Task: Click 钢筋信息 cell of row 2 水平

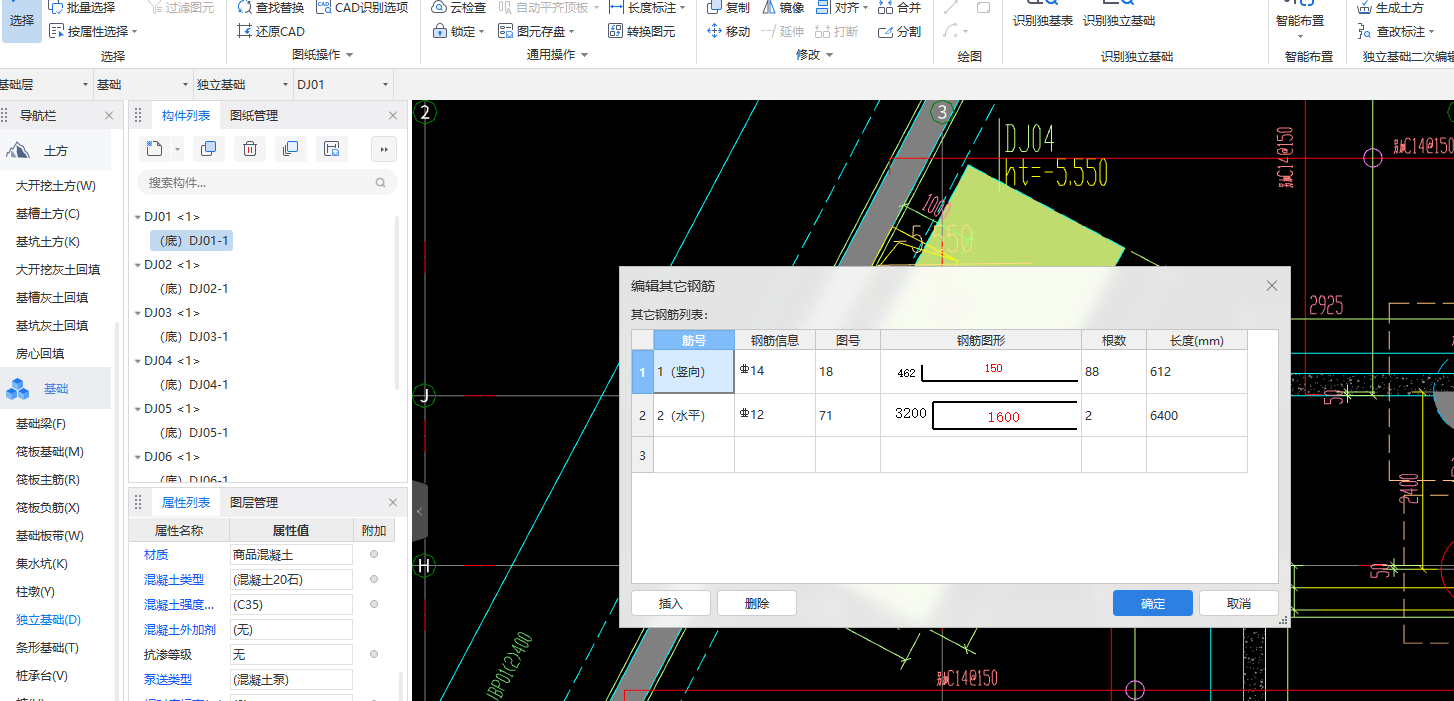Action: [x=775, y=415]
